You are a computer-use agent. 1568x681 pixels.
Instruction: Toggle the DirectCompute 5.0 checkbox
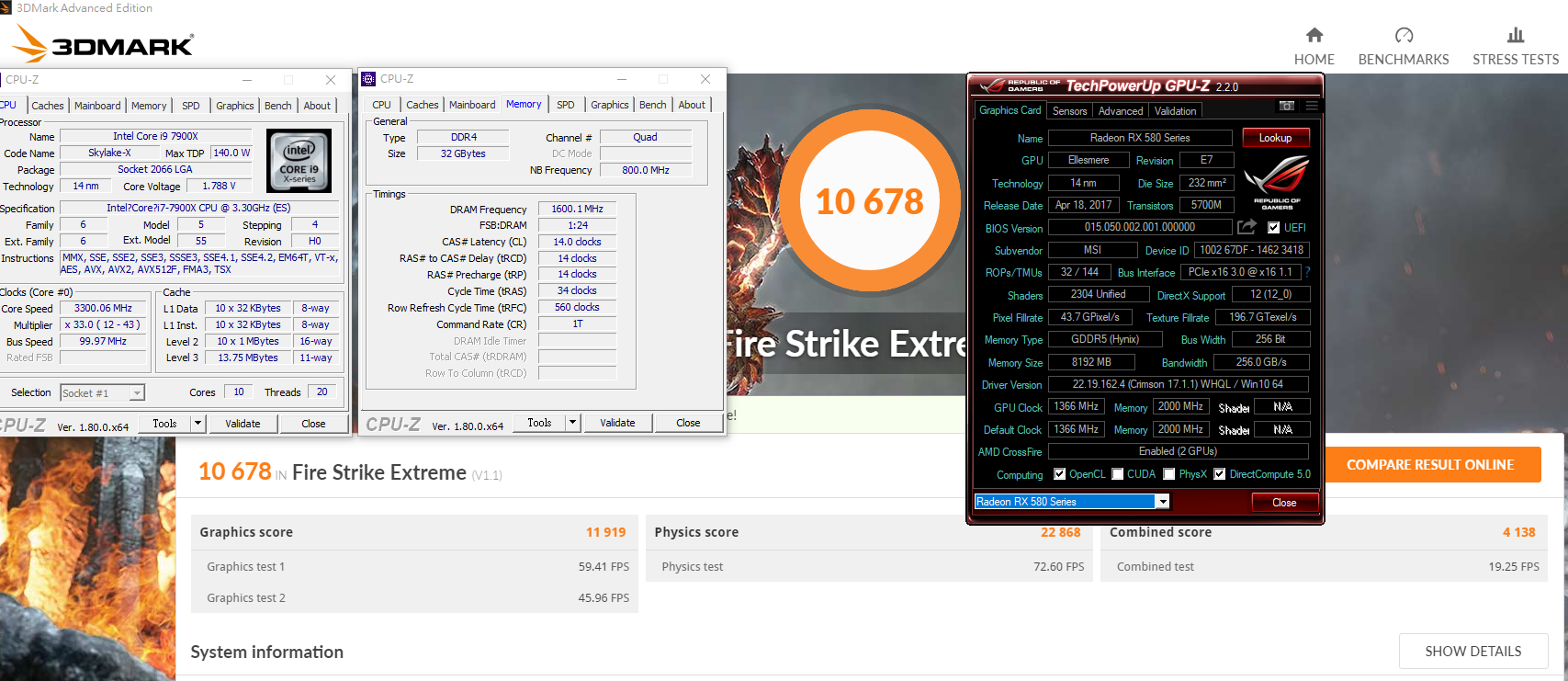tap(1220, 474)
